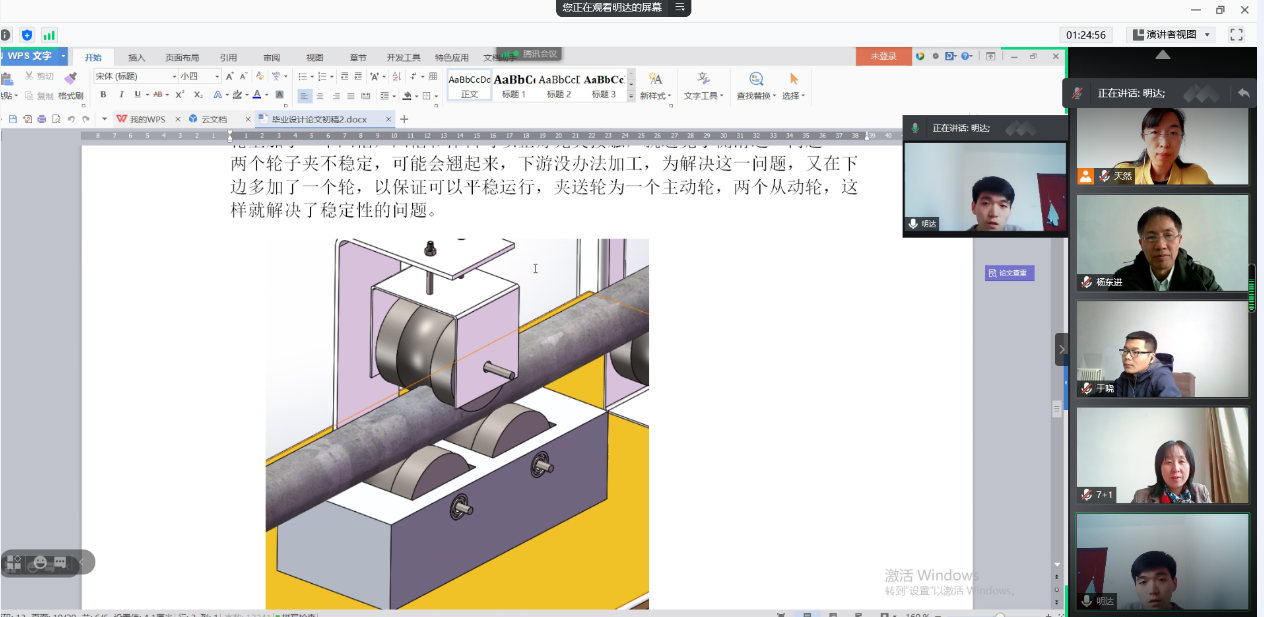Viewport: 1264px width, 617px height.
Task: Click the bulleted list icon
Action: click(x=304, y=76)
